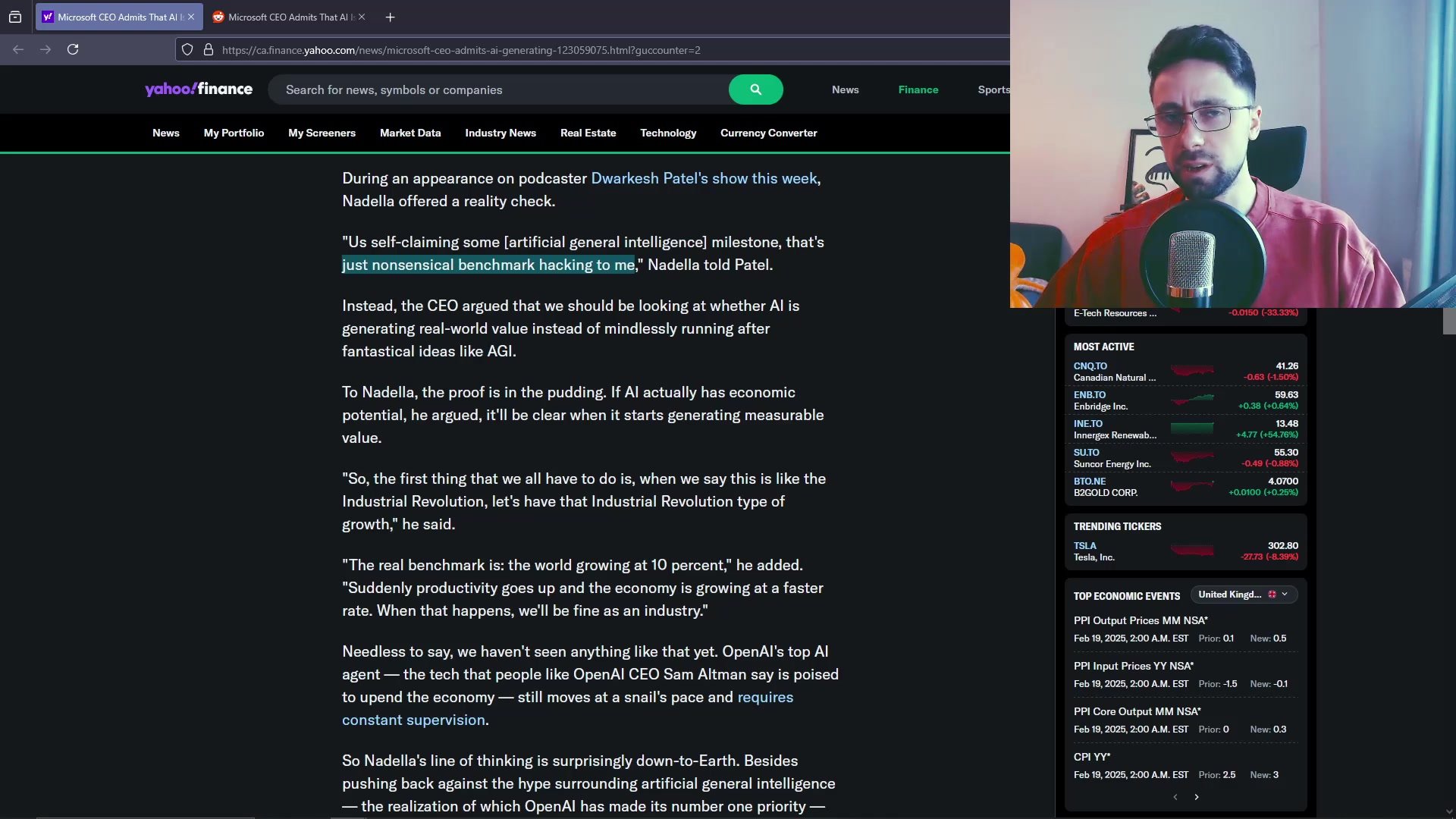Viewport: 1456px width, 819px height.
Task: Click the Yahoo Finance logo
Action: [x=199, y=89]
